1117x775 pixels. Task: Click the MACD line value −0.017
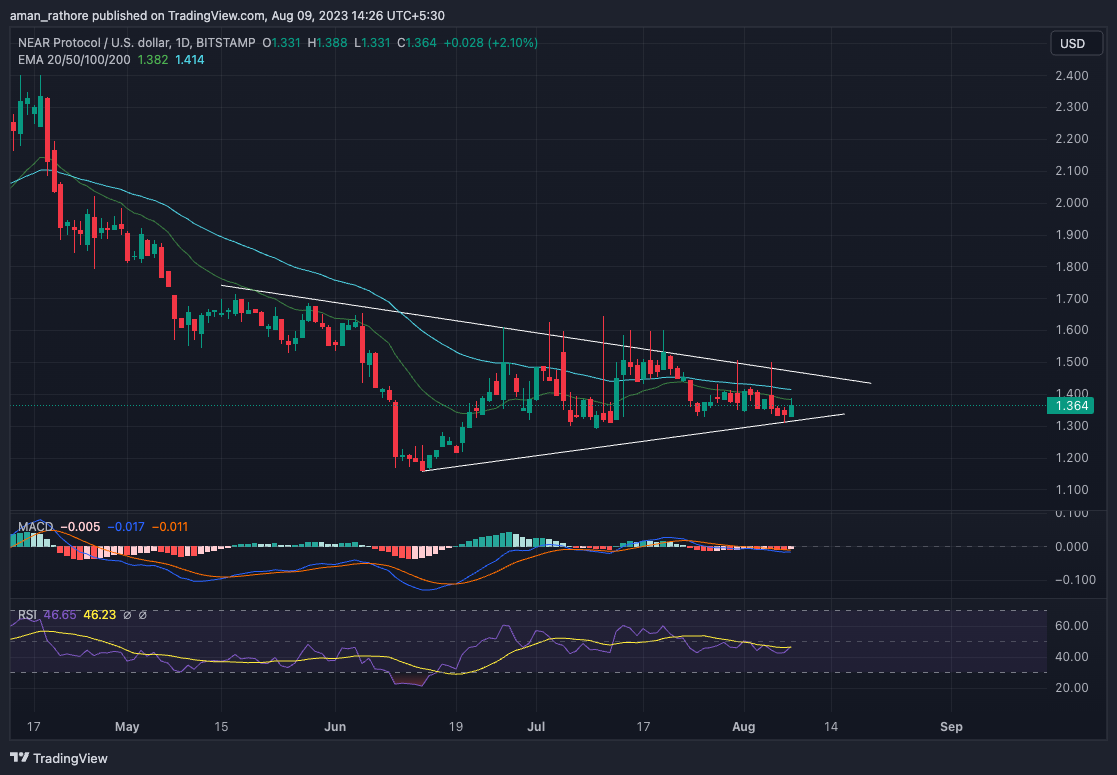(125, 527)
